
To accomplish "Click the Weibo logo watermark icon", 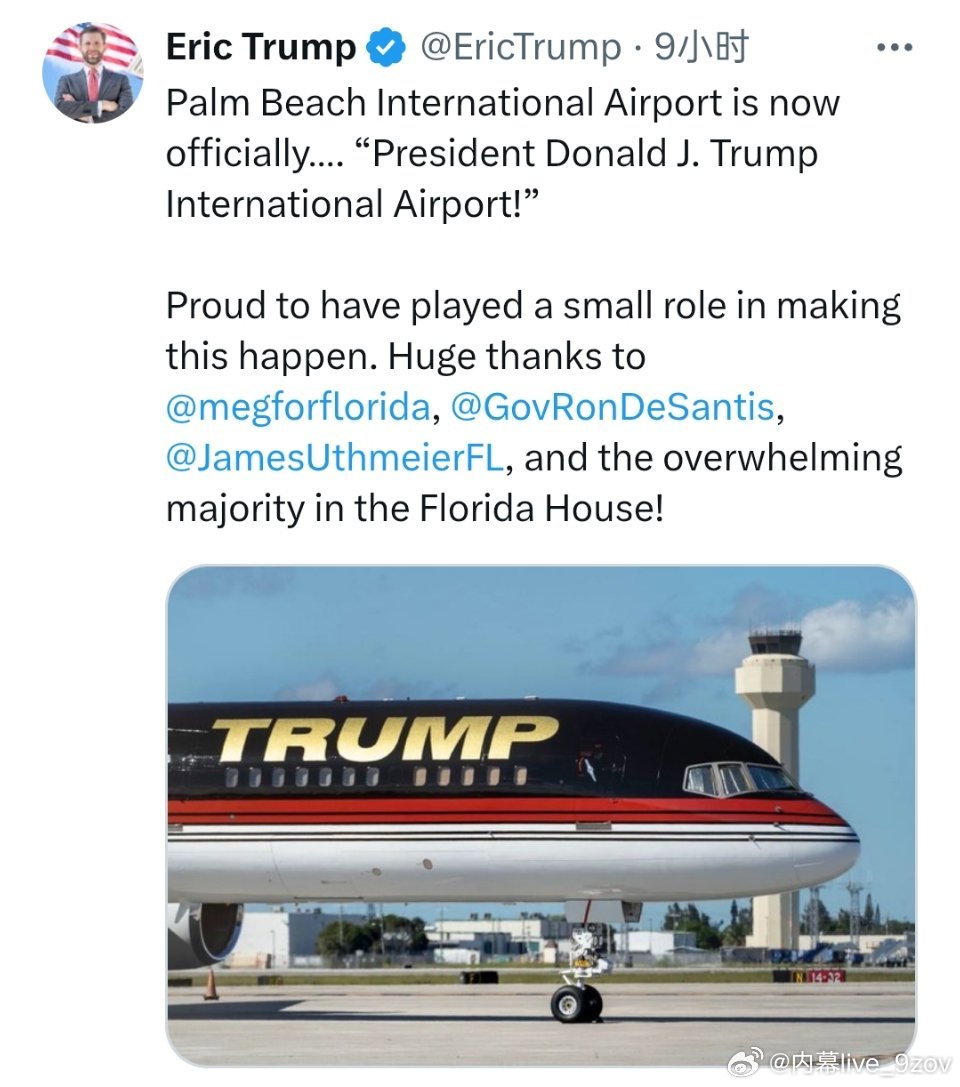I will tap(749, 1061).
